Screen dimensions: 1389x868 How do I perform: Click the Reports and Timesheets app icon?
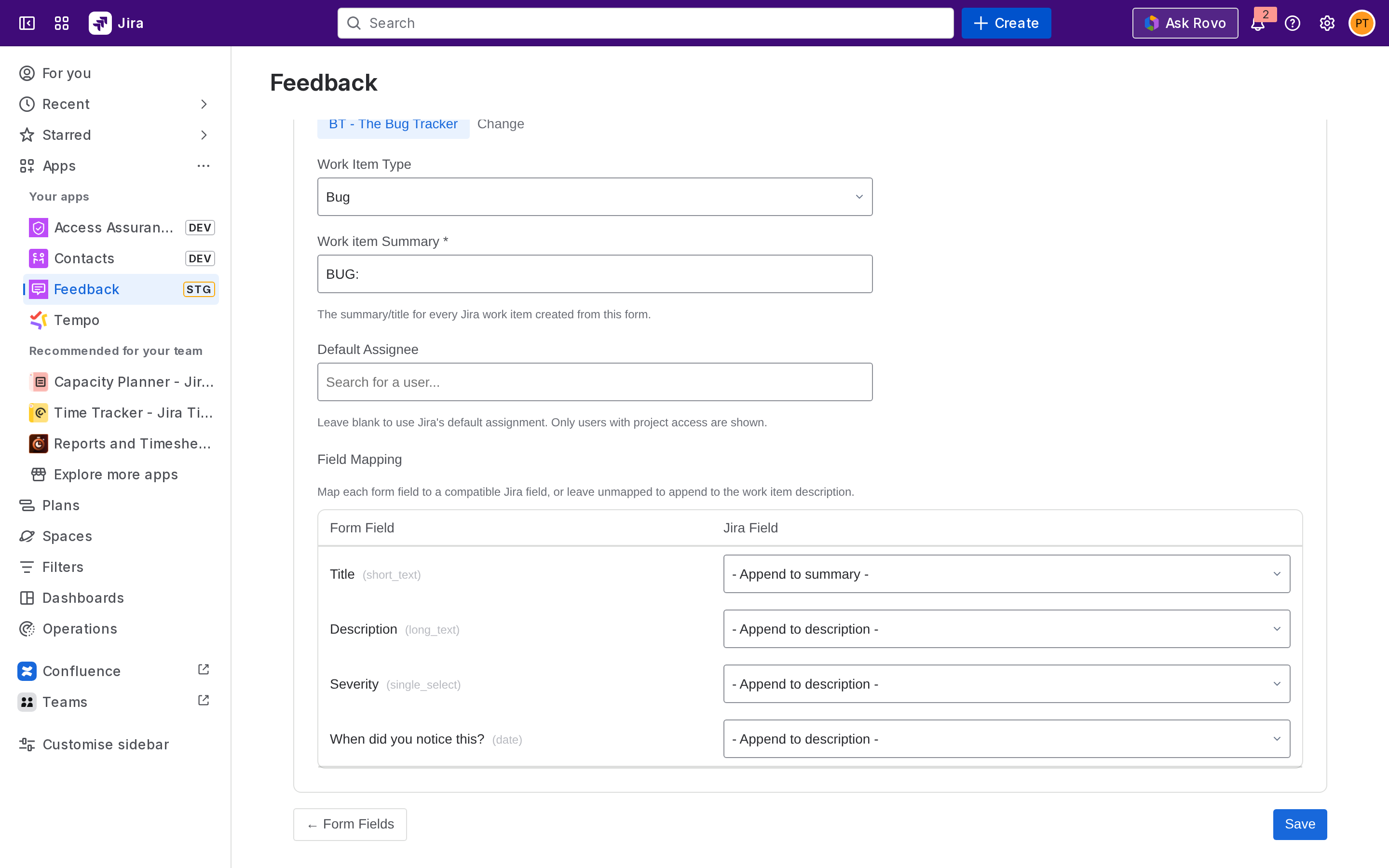point(39,444)
